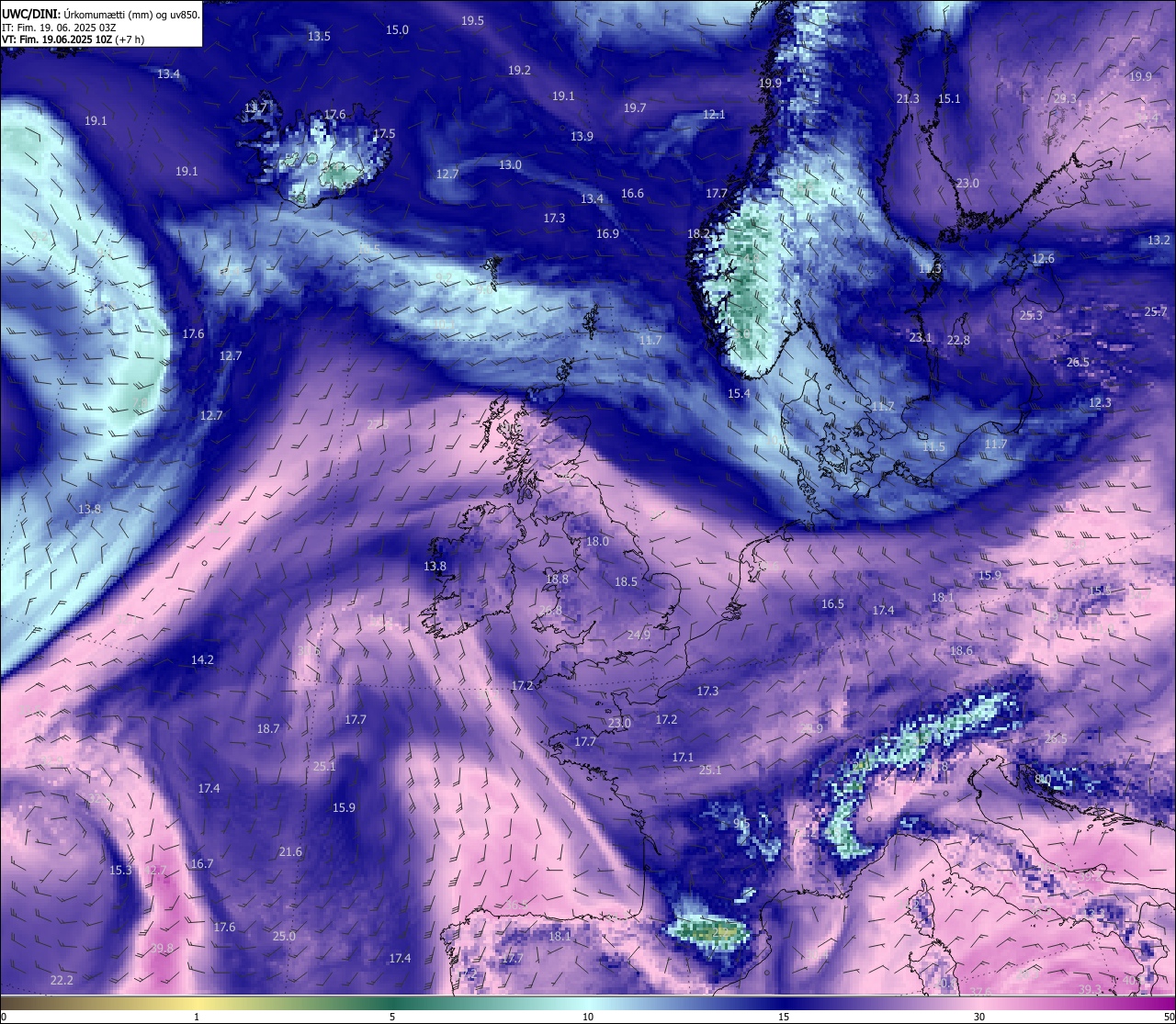Click the '19.7' value label
1176x1024 pixels.
tap(635, 108)
